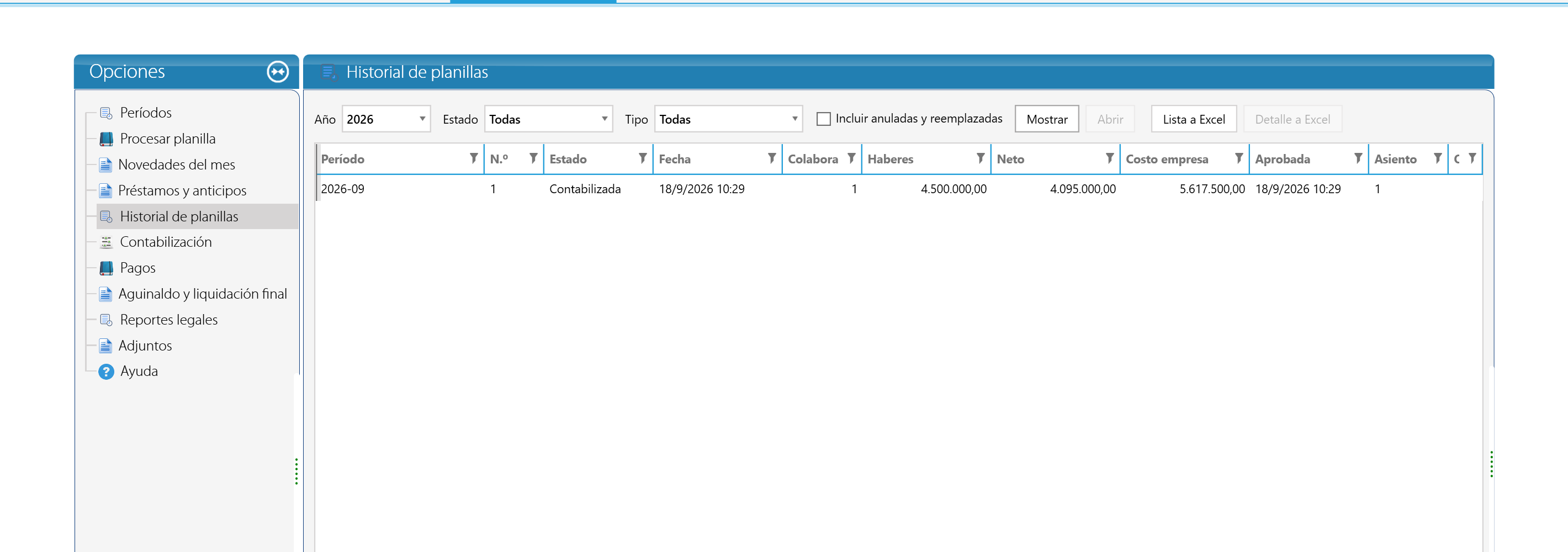The image size is (1568, 552).
Task: Click the Adjuntos document icon
Action: [105, 346]
